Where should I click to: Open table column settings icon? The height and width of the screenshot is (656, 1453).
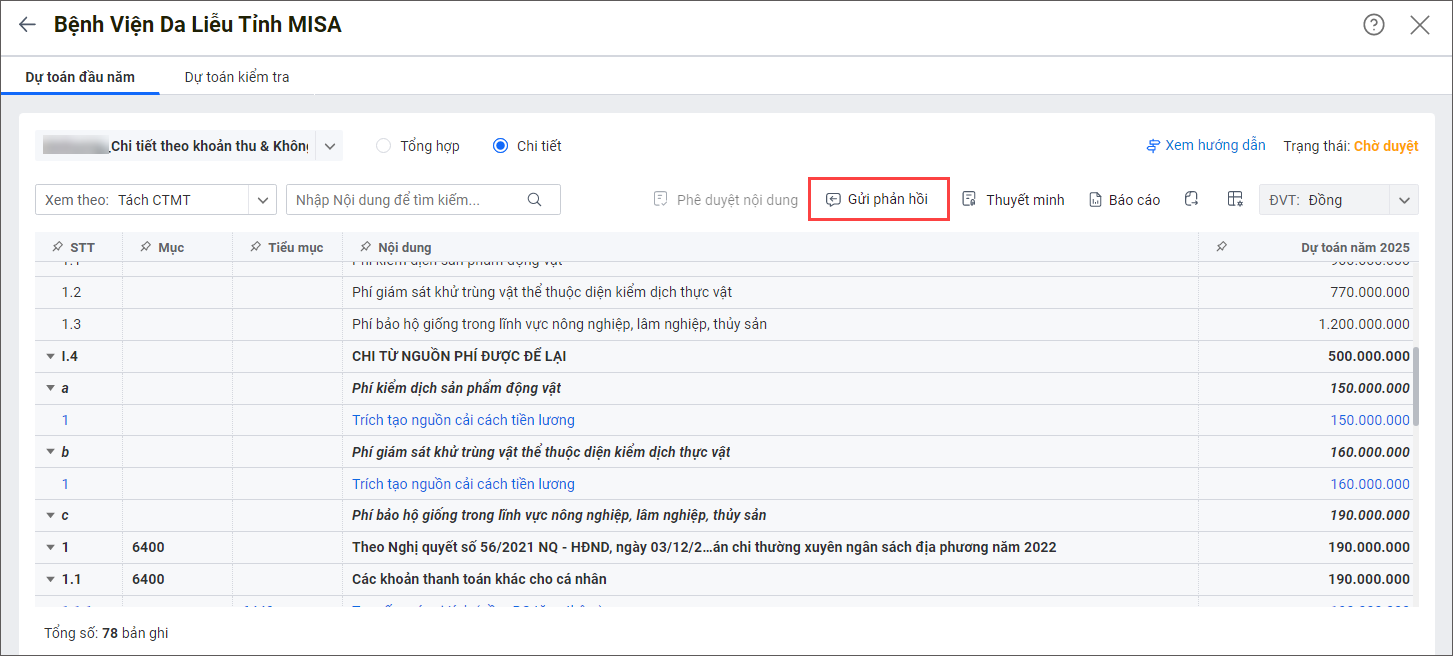[x=1235, y=199]
